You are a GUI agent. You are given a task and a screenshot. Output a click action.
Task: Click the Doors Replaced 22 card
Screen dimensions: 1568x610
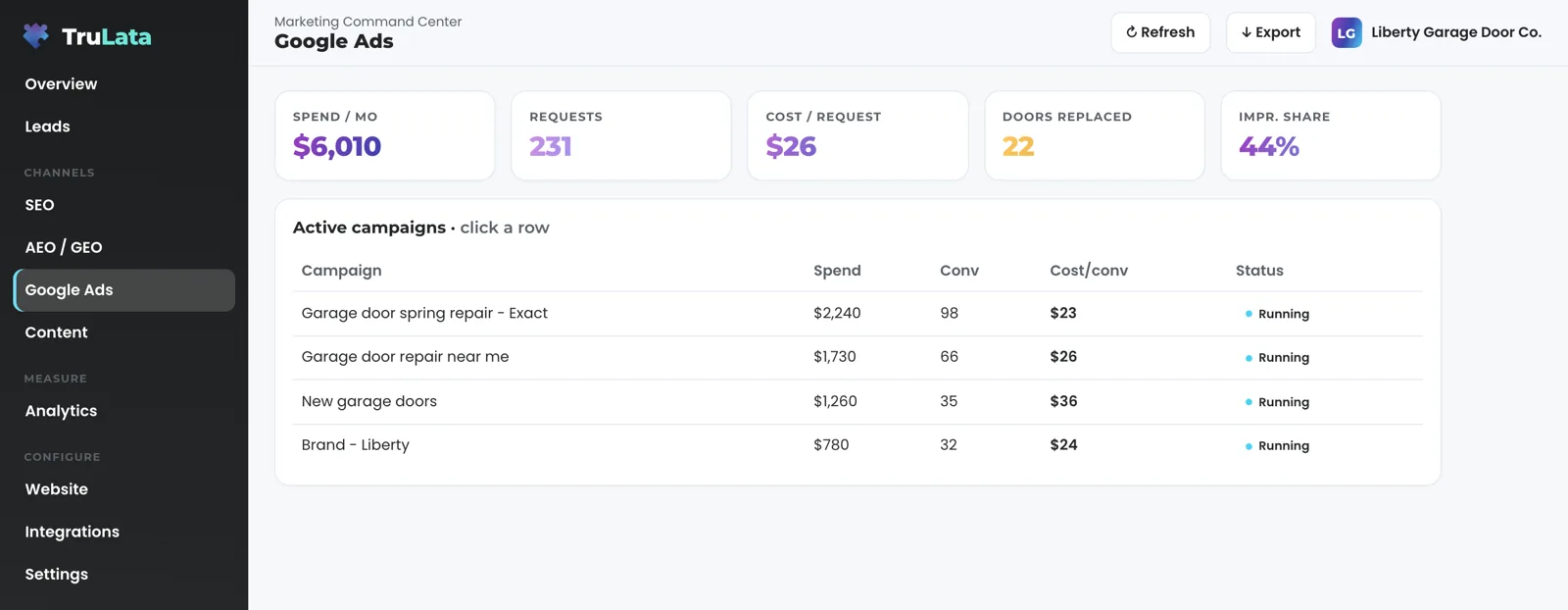click(x=1095, y=135)
